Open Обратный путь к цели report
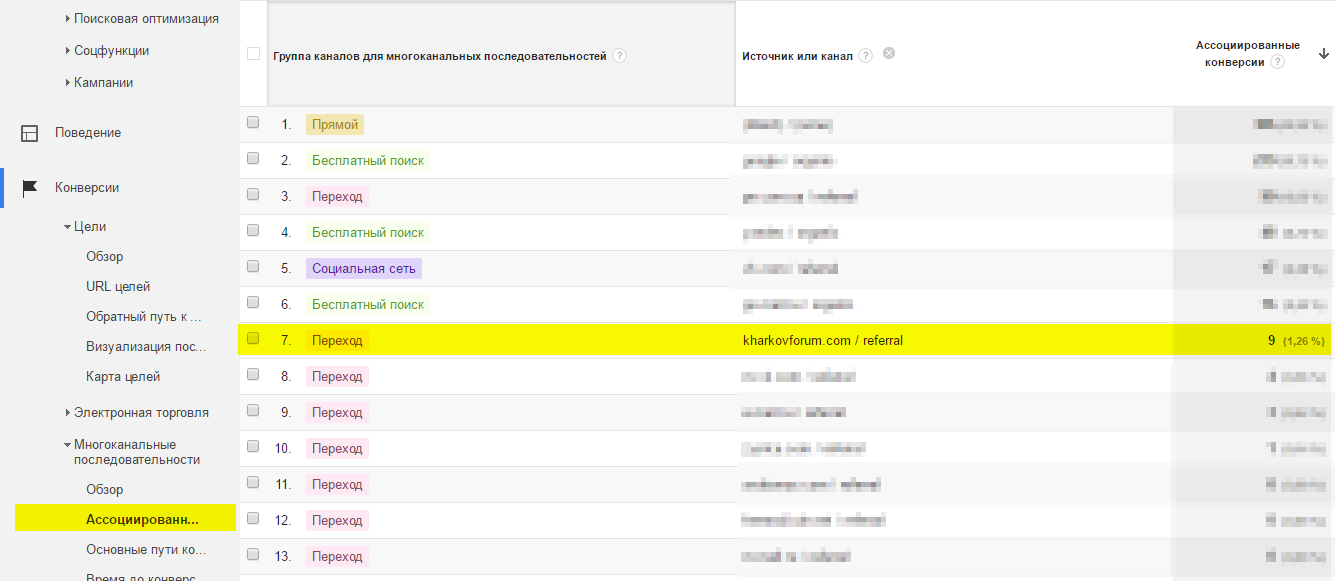Image resolution: width=1335 pixels, height=581 pixels. tap(144, 317)
